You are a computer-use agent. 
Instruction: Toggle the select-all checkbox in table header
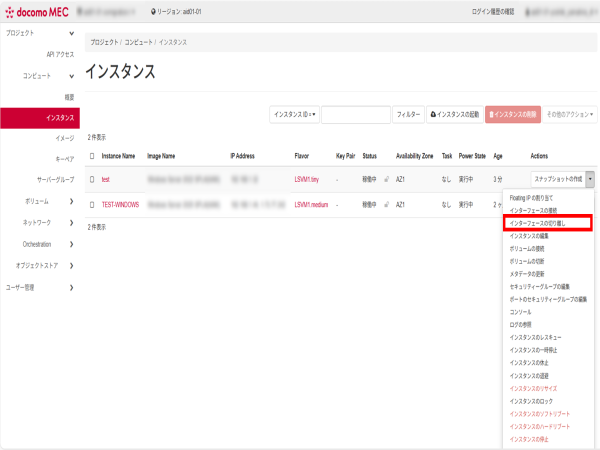tap(92, 156)
